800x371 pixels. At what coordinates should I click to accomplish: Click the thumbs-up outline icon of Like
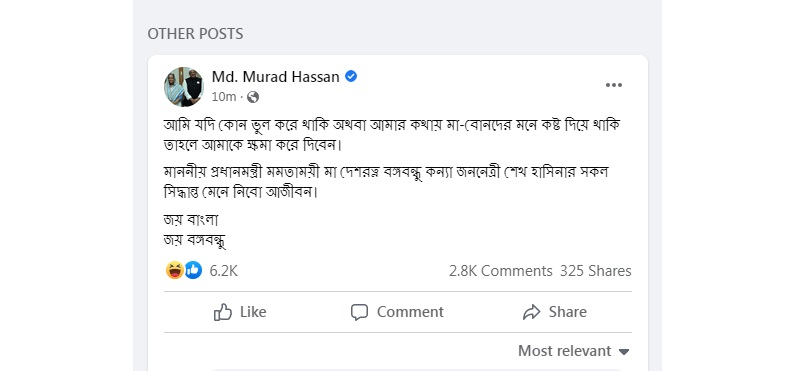(x=223, y=312)
